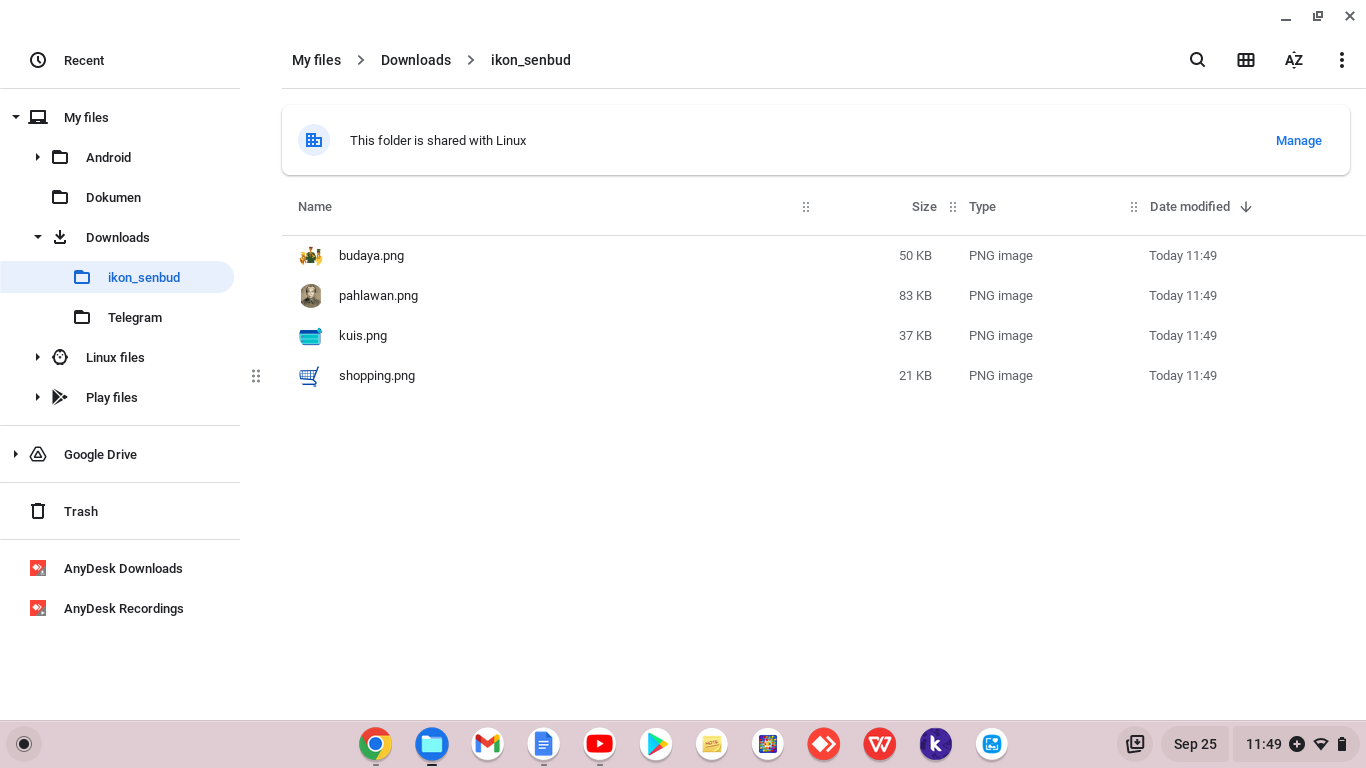The image size is (1366, 768).
Task: Start AnyDesk from the shelf
Action: 823,744
